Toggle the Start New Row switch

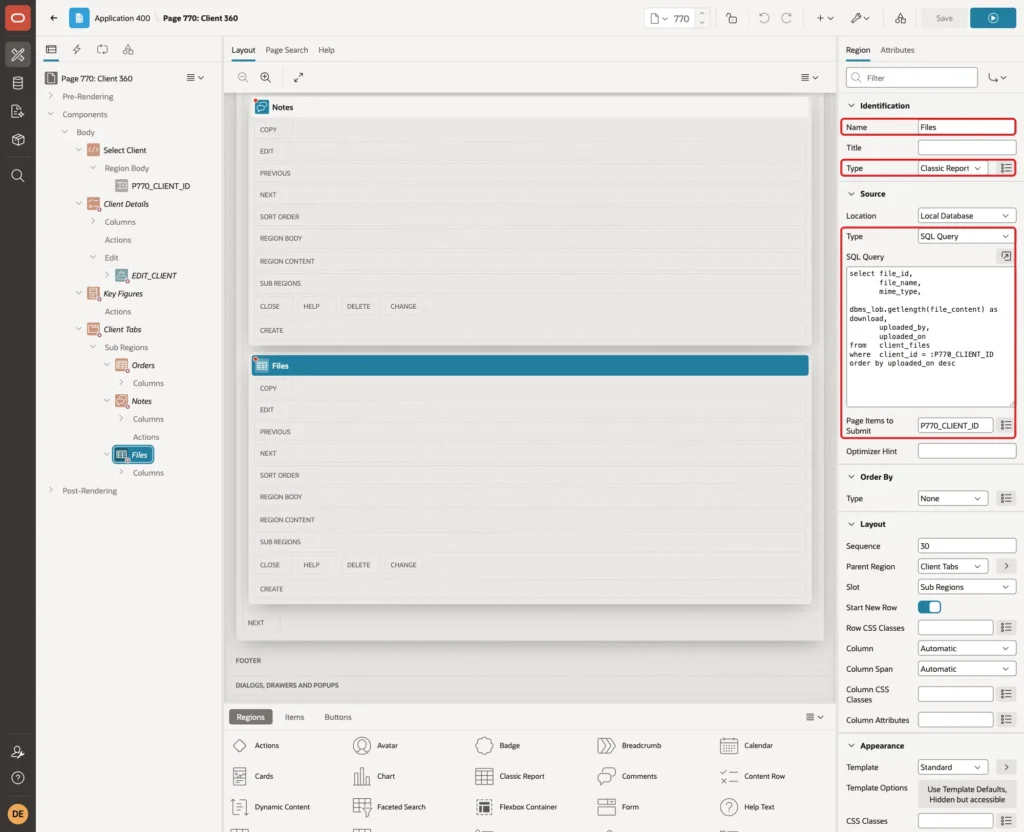(x=929, y=607)
